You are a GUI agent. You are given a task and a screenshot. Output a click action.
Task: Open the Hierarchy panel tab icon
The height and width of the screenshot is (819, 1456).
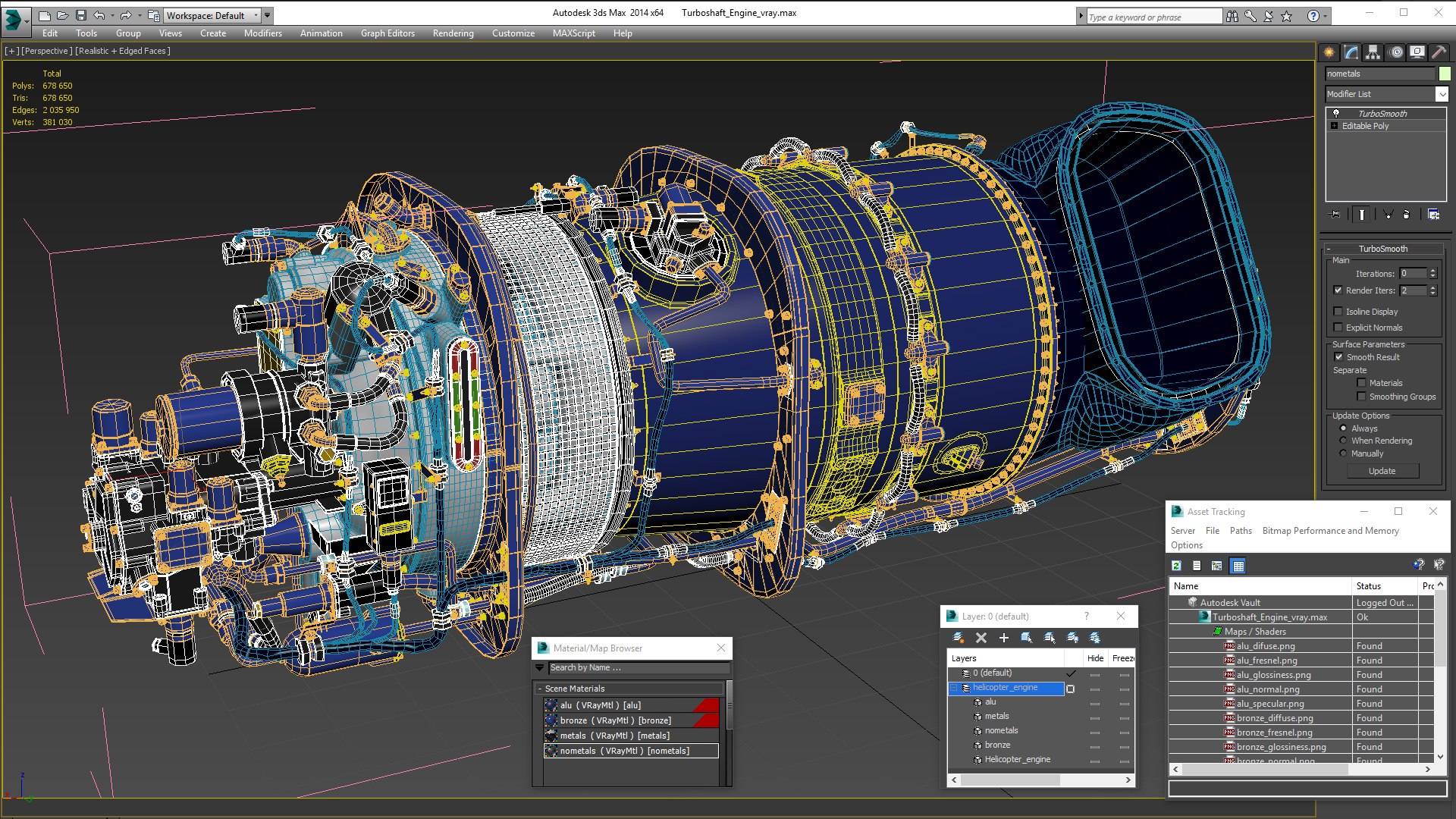click(1373, 52)
